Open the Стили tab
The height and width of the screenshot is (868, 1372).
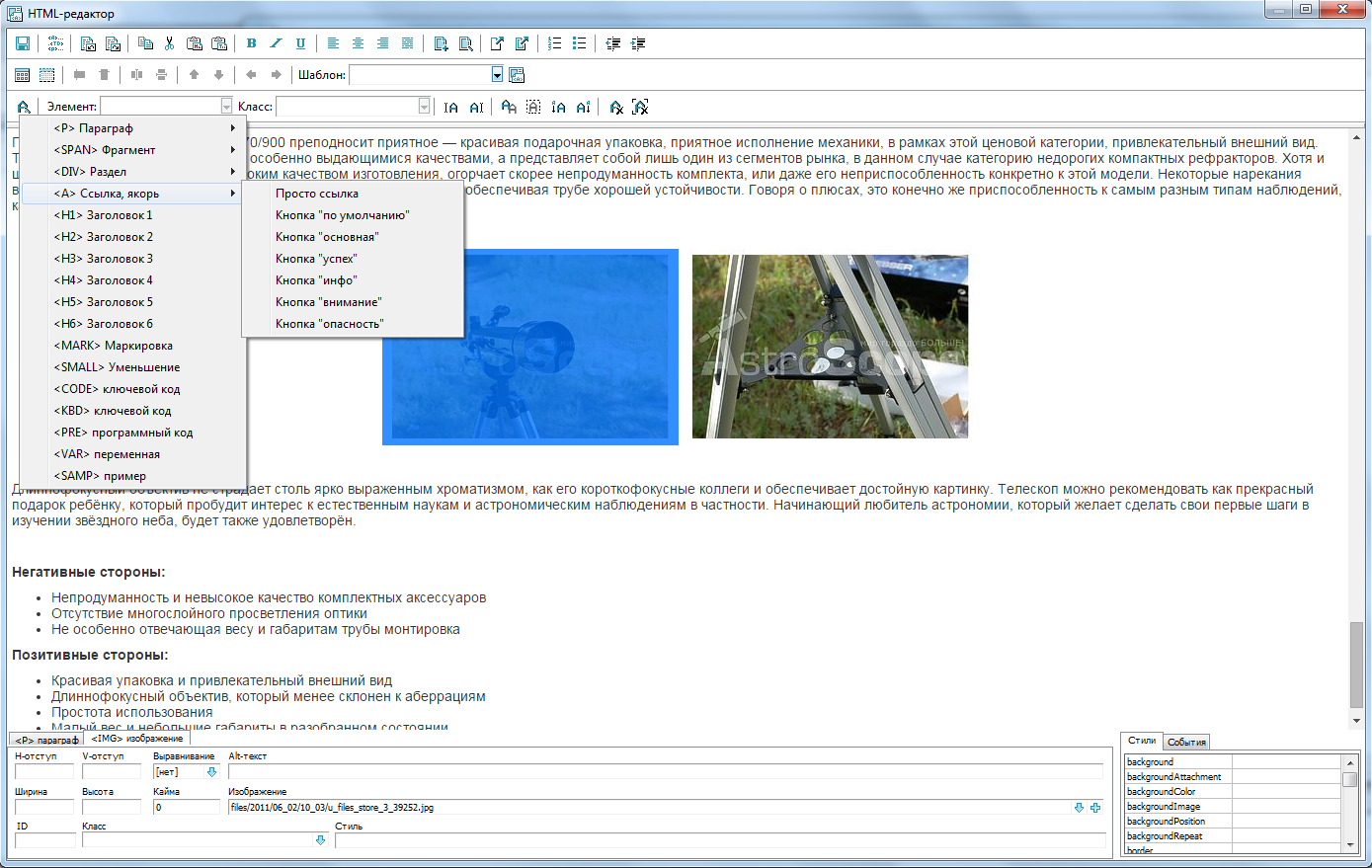(x=1142, y=741)
